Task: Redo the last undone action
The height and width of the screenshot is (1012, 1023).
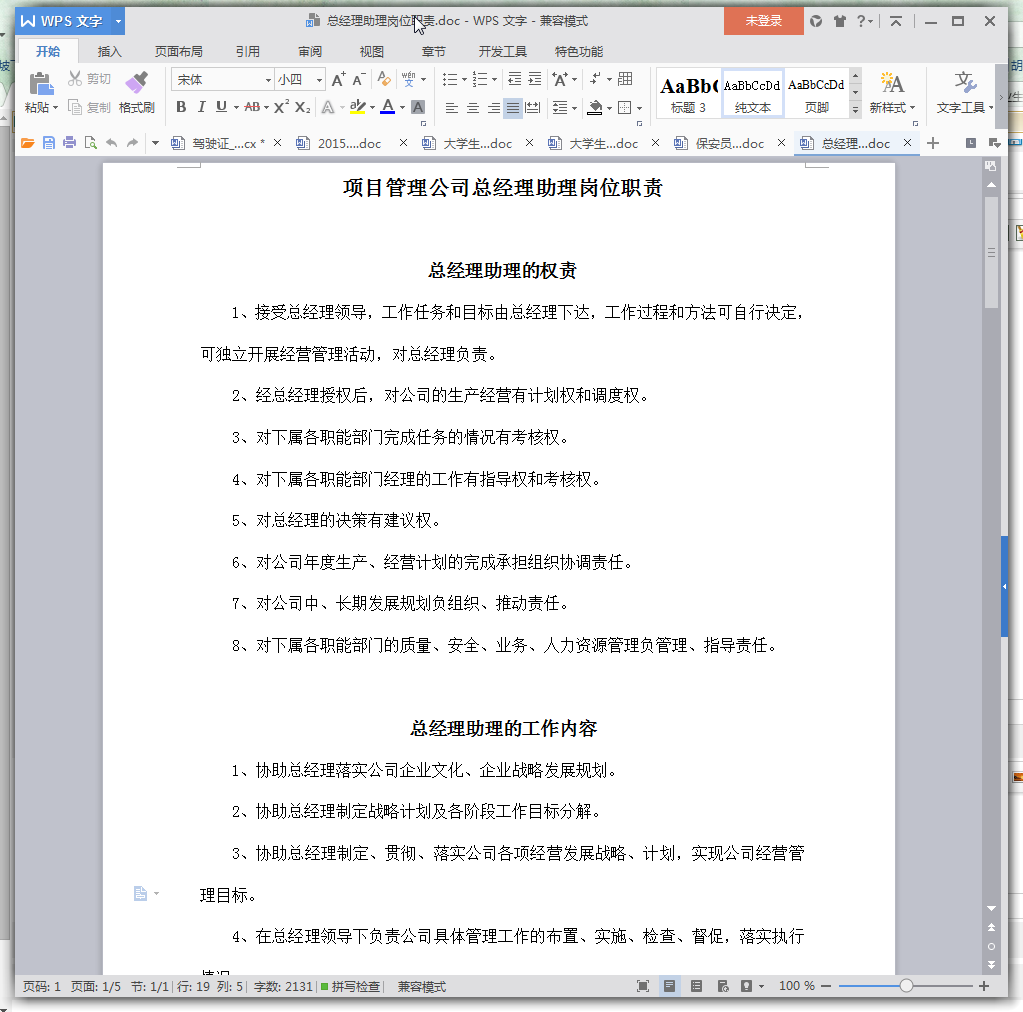Action: click(132, 143)
